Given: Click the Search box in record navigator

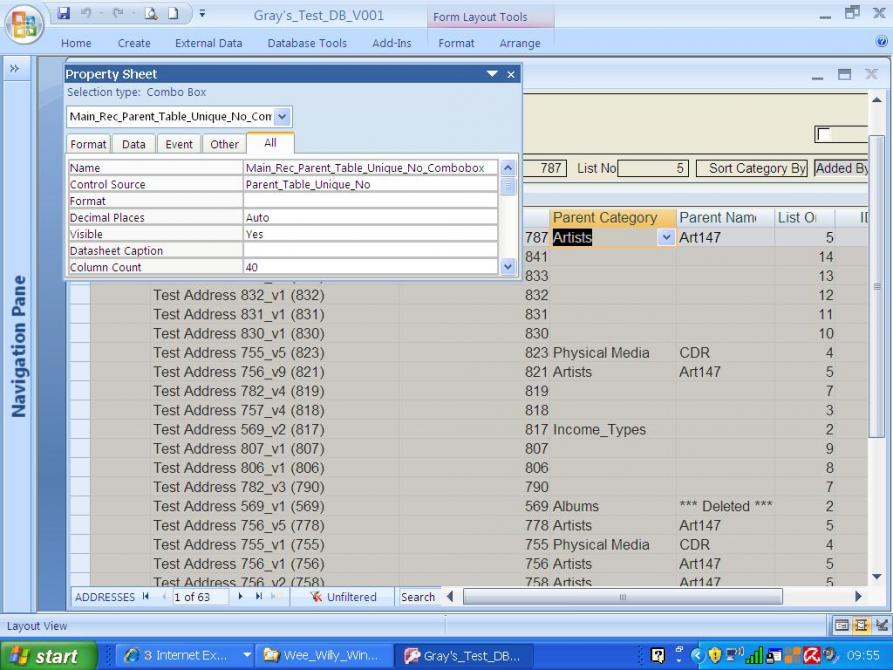Looking at the screenshot, I should (417, 597).
